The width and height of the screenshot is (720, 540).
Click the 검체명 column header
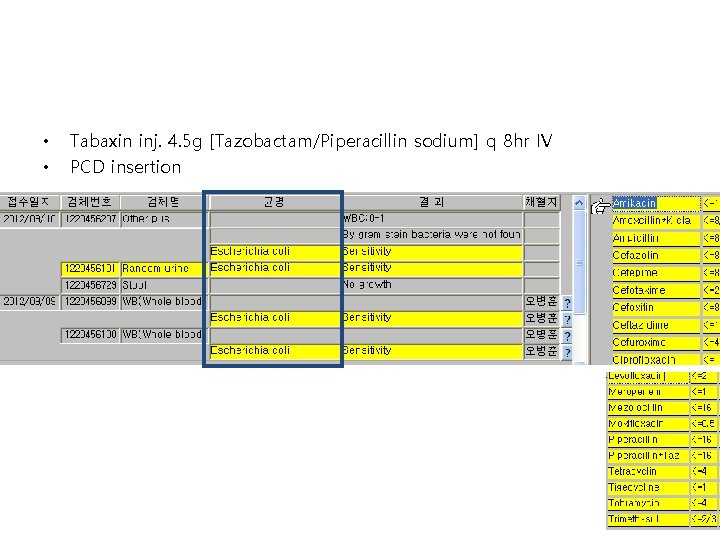(x=163, y=202)
